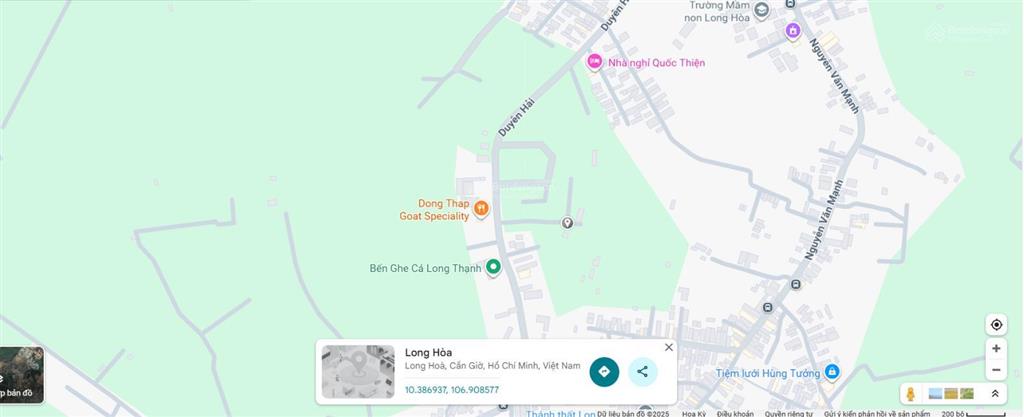Open Điều khoản terms link

pyautogui.click(x=735, y=414)
